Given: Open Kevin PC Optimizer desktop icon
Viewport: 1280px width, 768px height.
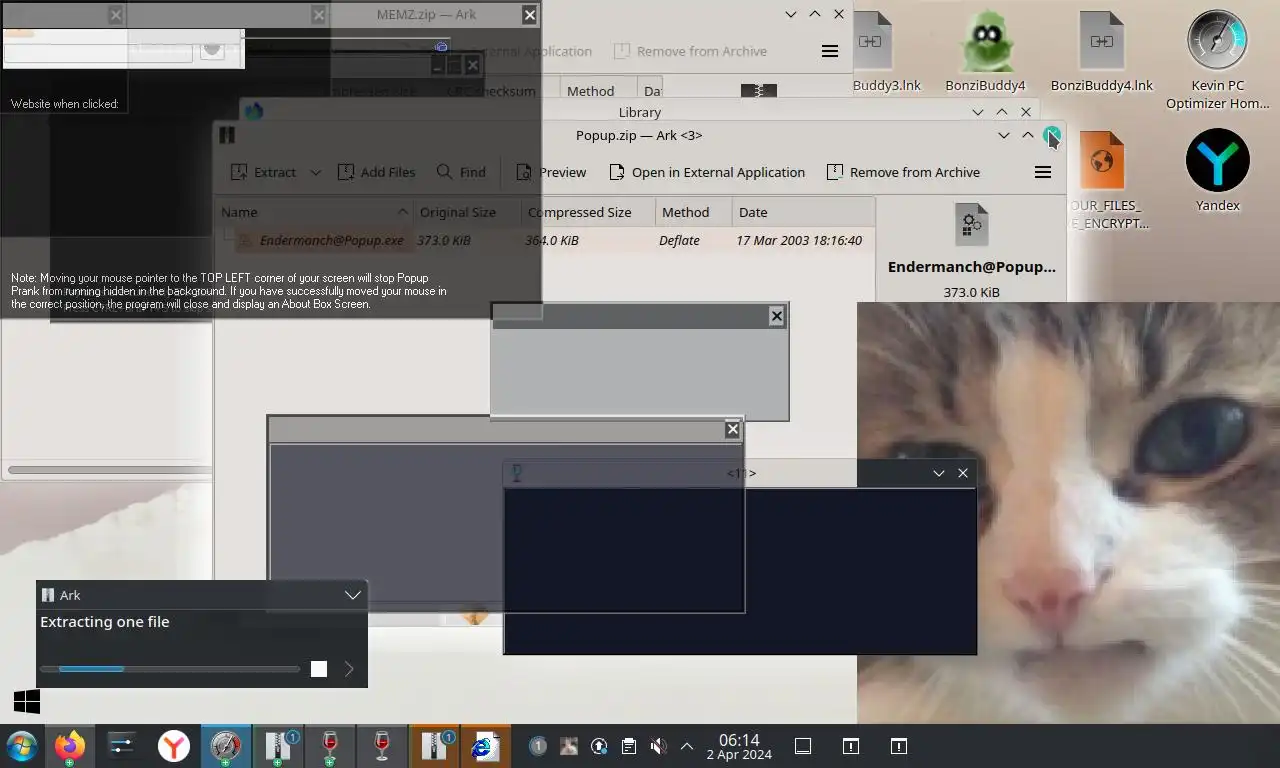Looking at the screenshot, I should tap(1217, 60).
